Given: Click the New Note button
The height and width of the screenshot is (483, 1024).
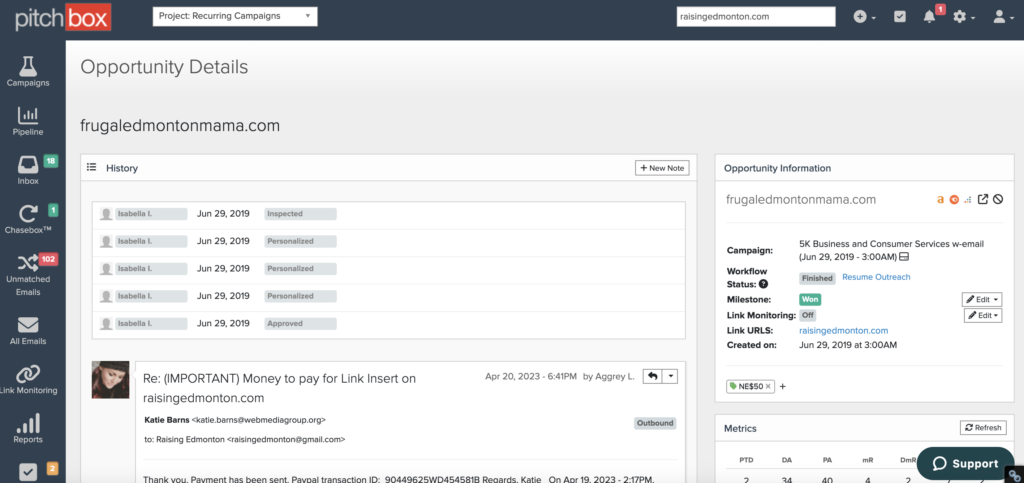Looking at the screenshot, I should [662, 168].
